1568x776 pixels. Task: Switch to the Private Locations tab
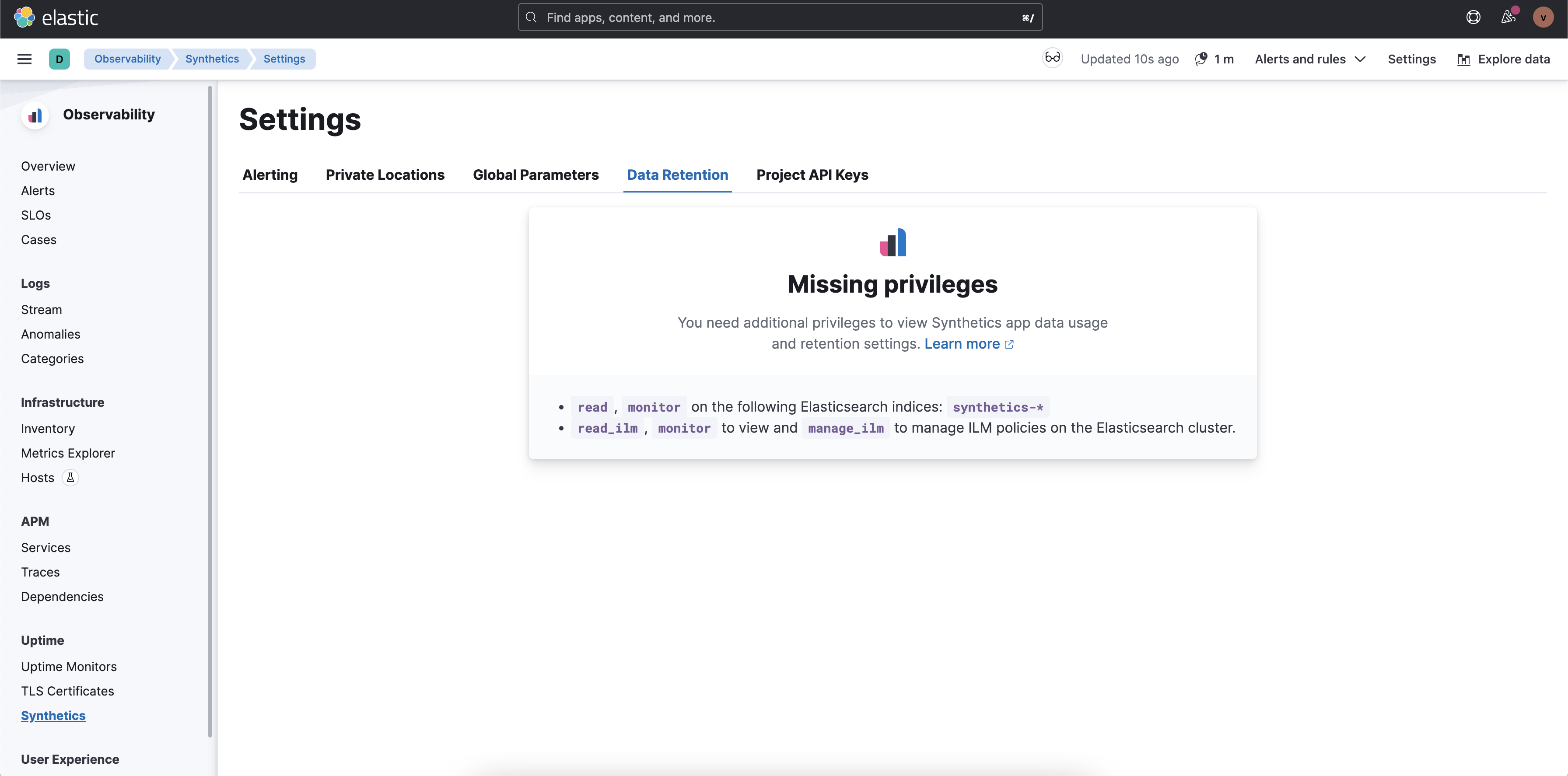coord(385,175)
